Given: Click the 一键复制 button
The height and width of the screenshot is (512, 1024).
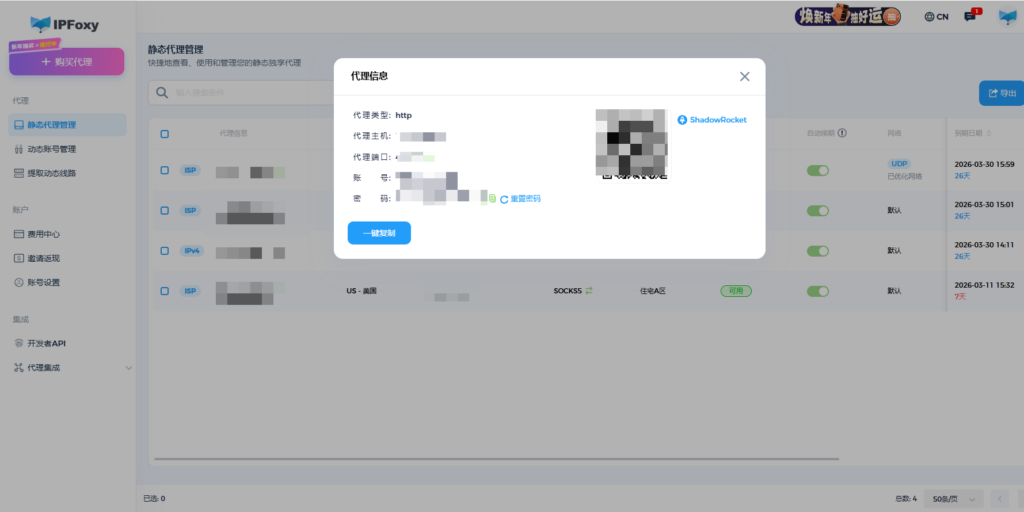Looking at the screenshot, I should click(x=379, y=233).
